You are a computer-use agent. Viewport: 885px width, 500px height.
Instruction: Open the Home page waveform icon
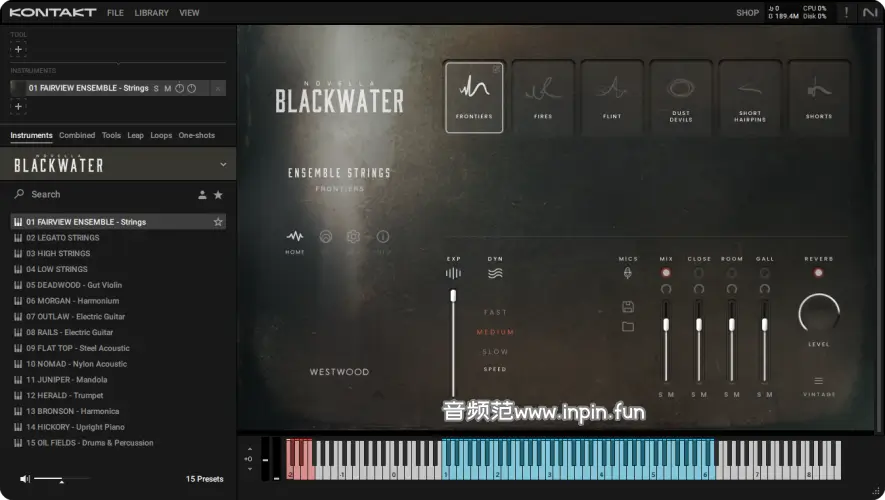[x=295, y=236]
